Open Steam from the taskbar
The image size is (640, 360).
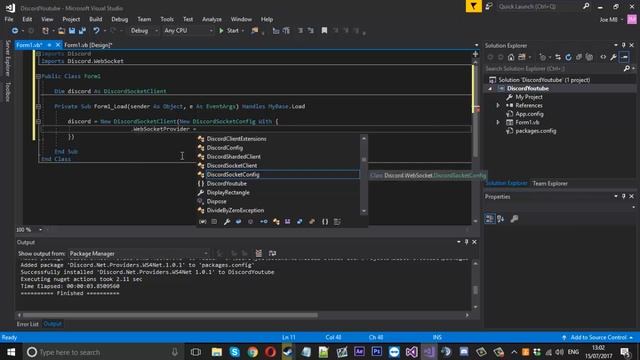[288, 352]
